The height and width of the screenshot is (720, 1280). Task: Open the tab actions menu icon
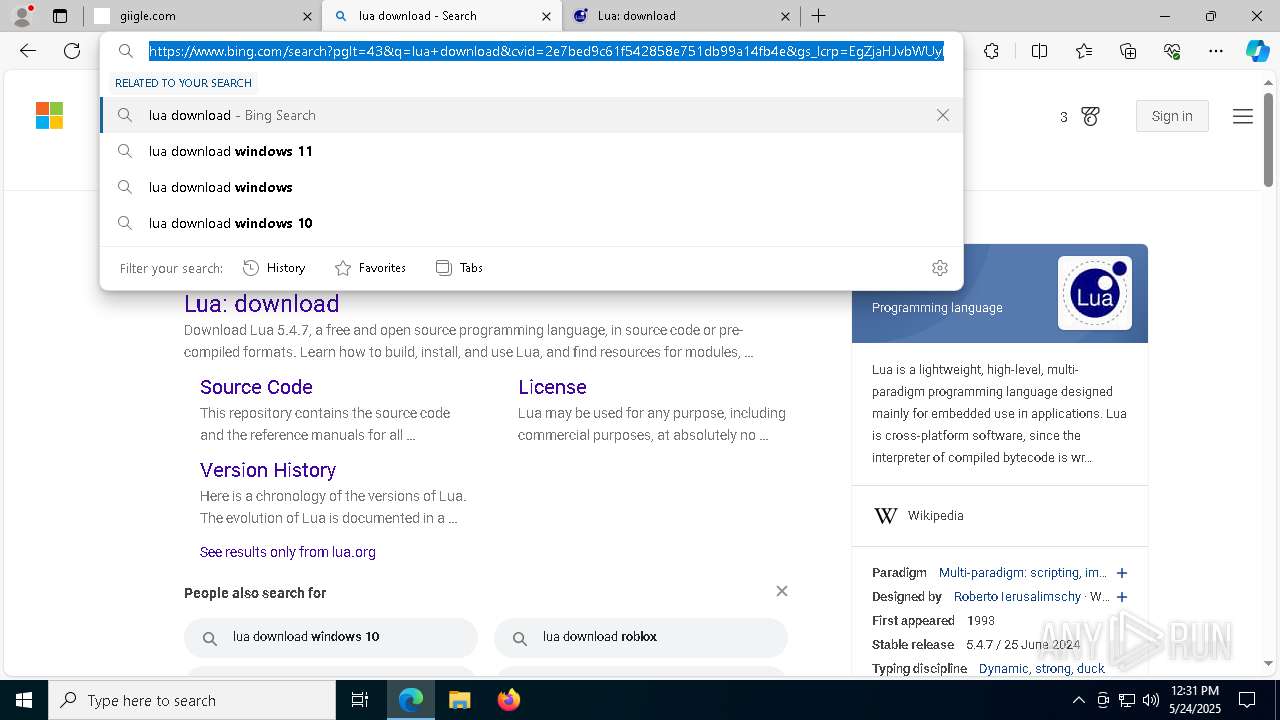tap(60, 16)
